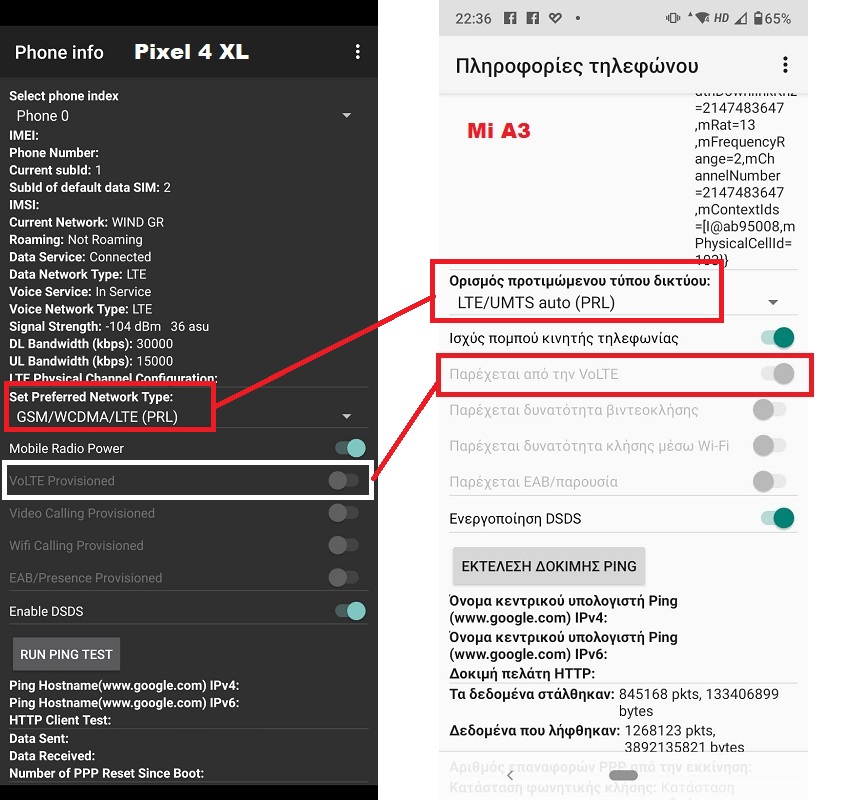This screenshot has height=800, width=842.
Task: Click the Πληροφορίες τηλεφώνου title
Action: click(x=577, y=66)
